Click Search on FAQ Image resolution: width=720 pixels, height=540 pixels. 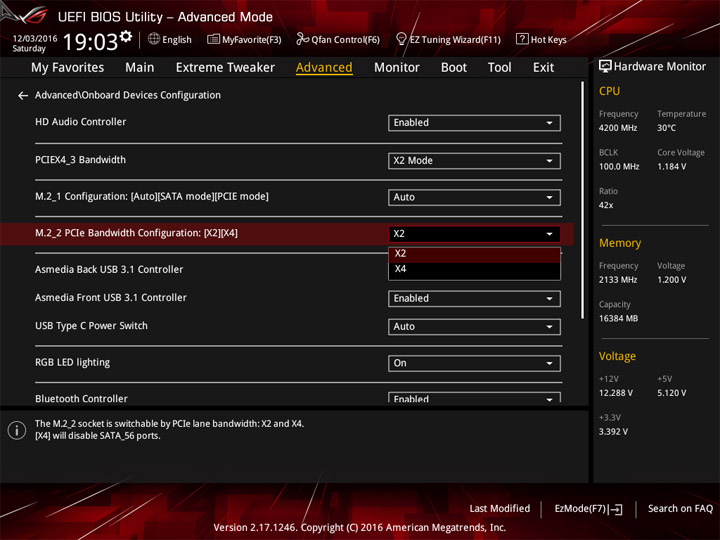tap(680, 509)
